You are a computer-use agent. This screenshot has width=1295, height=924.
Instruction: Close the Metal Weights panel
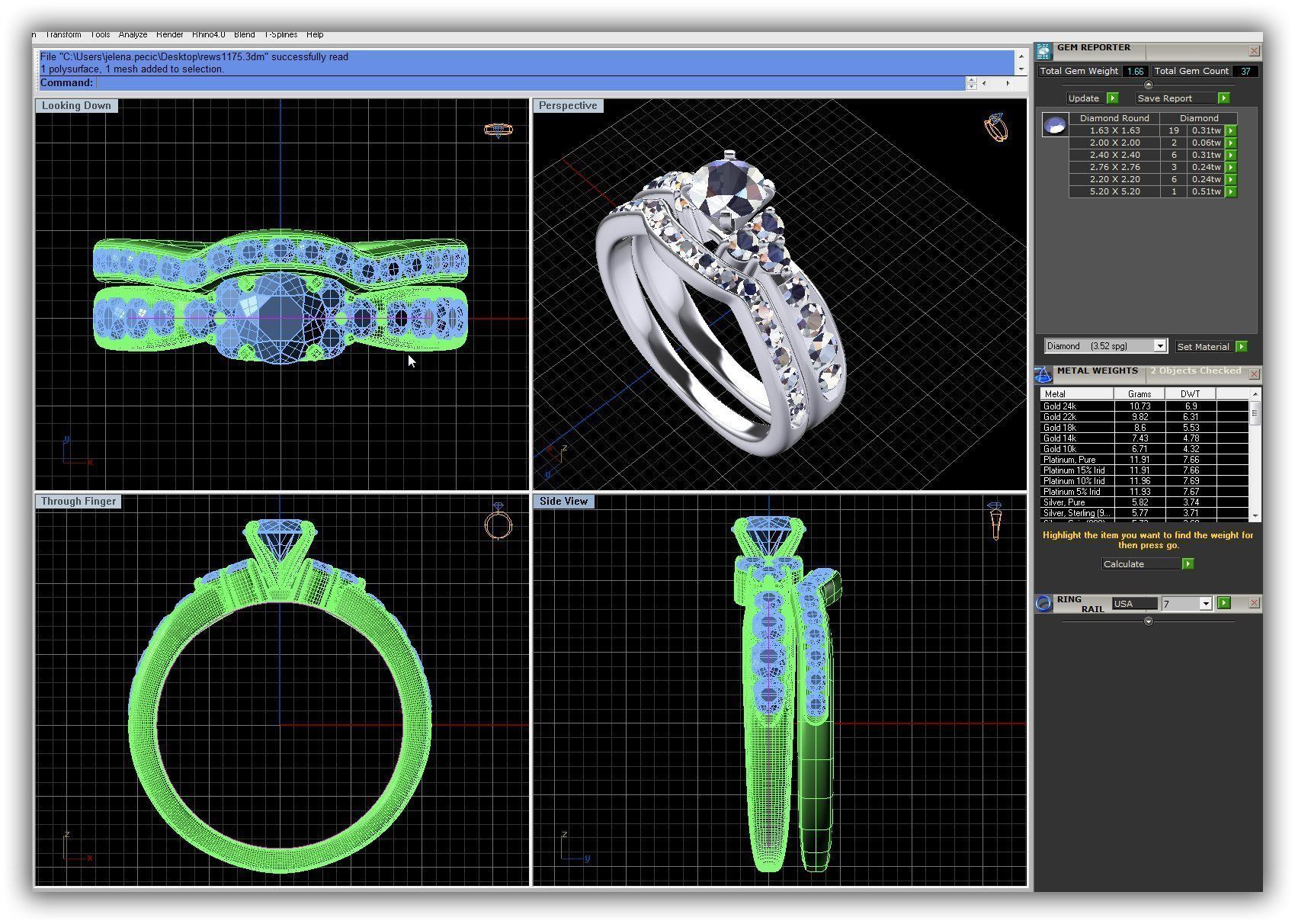[x=1254, y=374]
